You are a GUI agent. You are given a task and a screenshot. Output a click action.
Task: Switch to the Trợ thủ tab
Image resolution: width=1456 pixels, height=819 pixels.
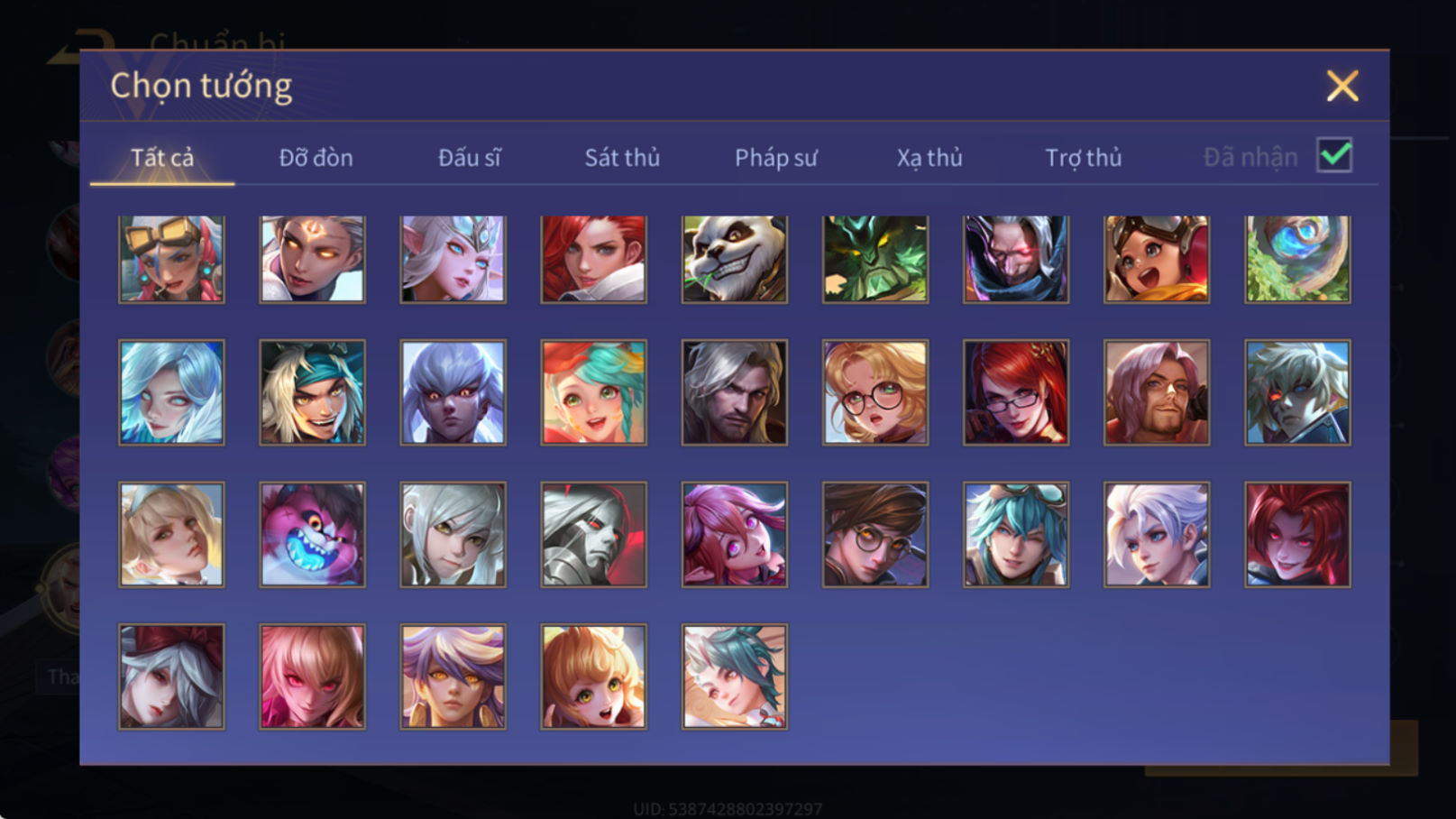tap(1083, 158)
